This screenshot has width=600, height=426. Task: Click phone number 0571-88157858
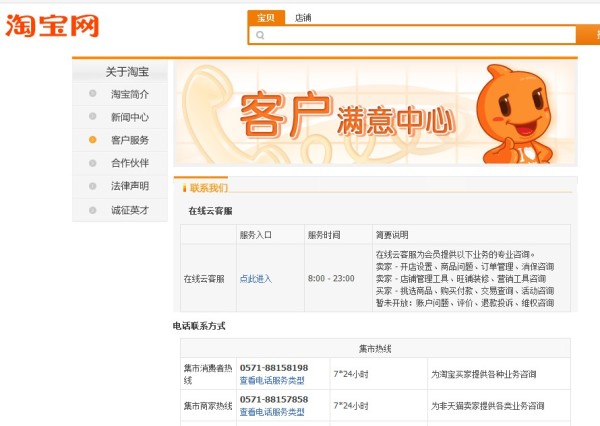pyautogui.click(x=274, y=399)
